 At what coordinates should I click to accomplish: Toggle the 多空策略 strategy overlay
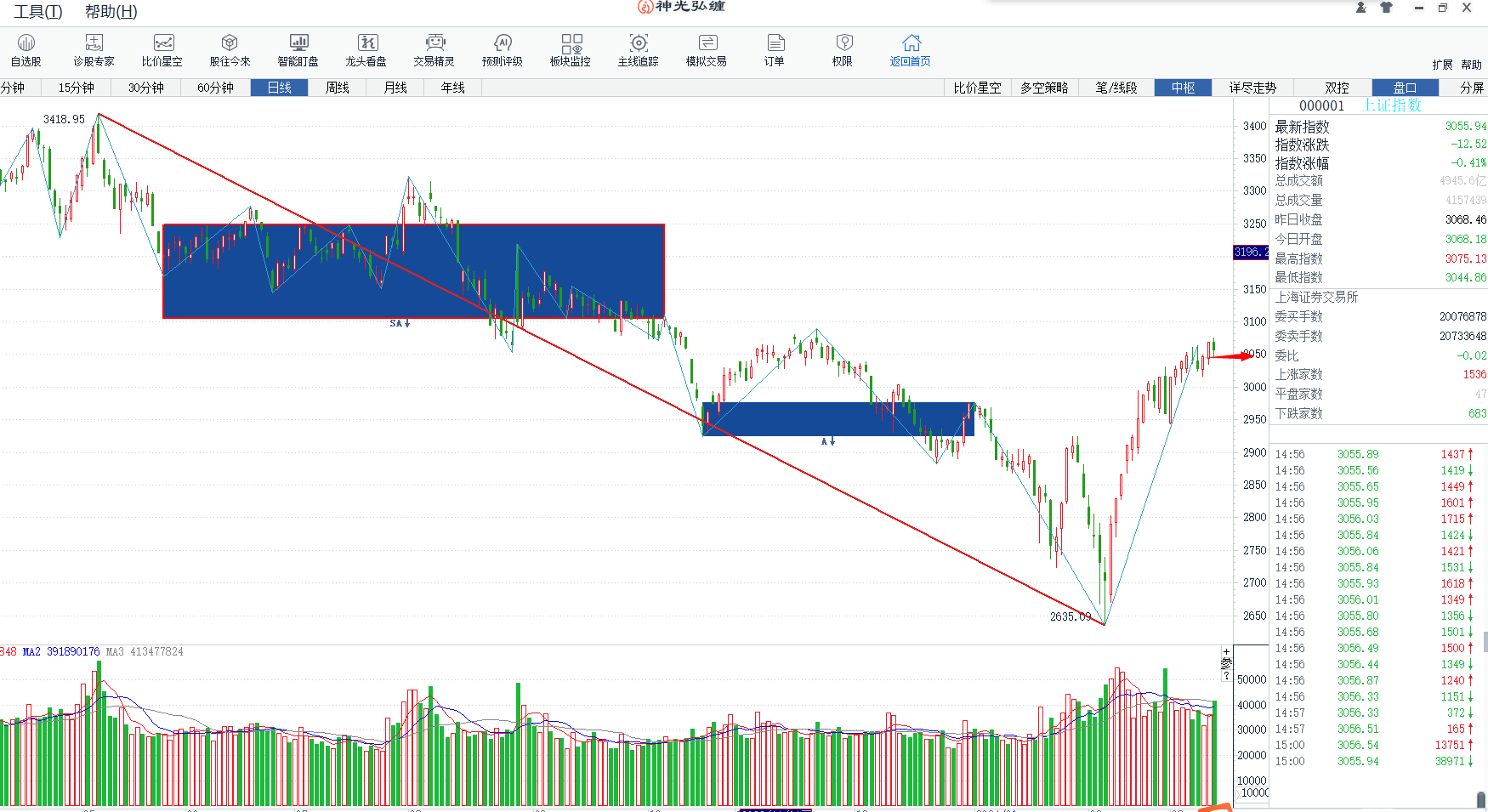click(x=1045, y=88)
